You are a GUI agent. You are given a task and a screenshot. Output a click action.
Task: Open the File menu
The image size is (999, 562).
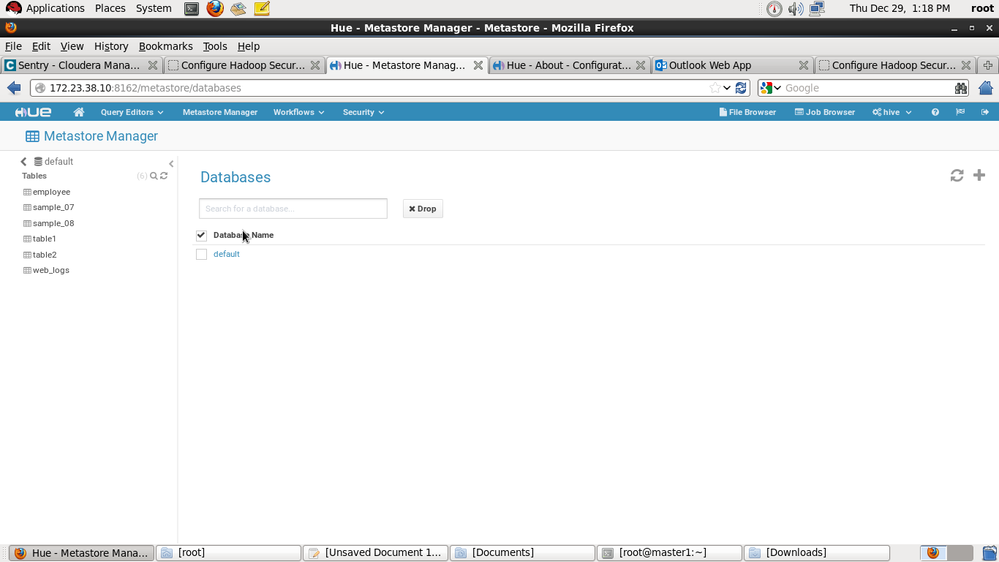click(x=13, y=47)
